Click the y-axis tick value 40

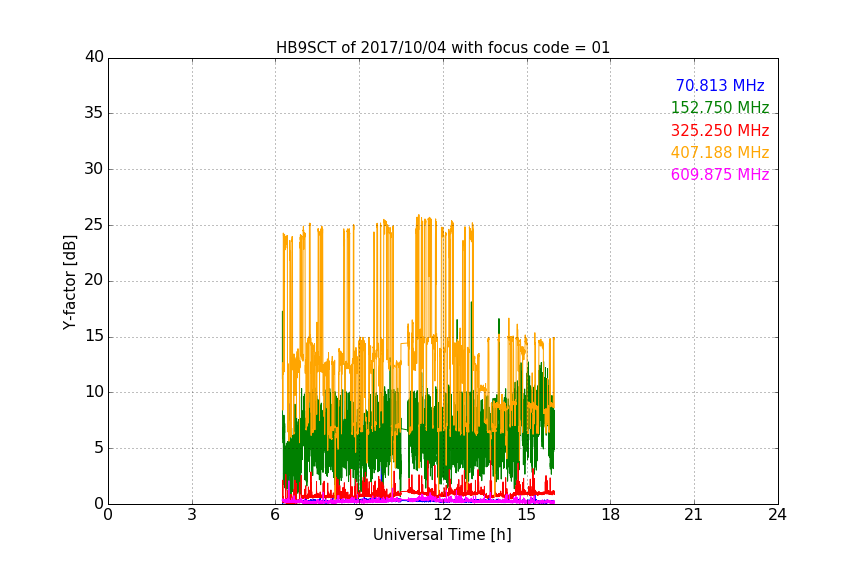[x=94, y=57]
